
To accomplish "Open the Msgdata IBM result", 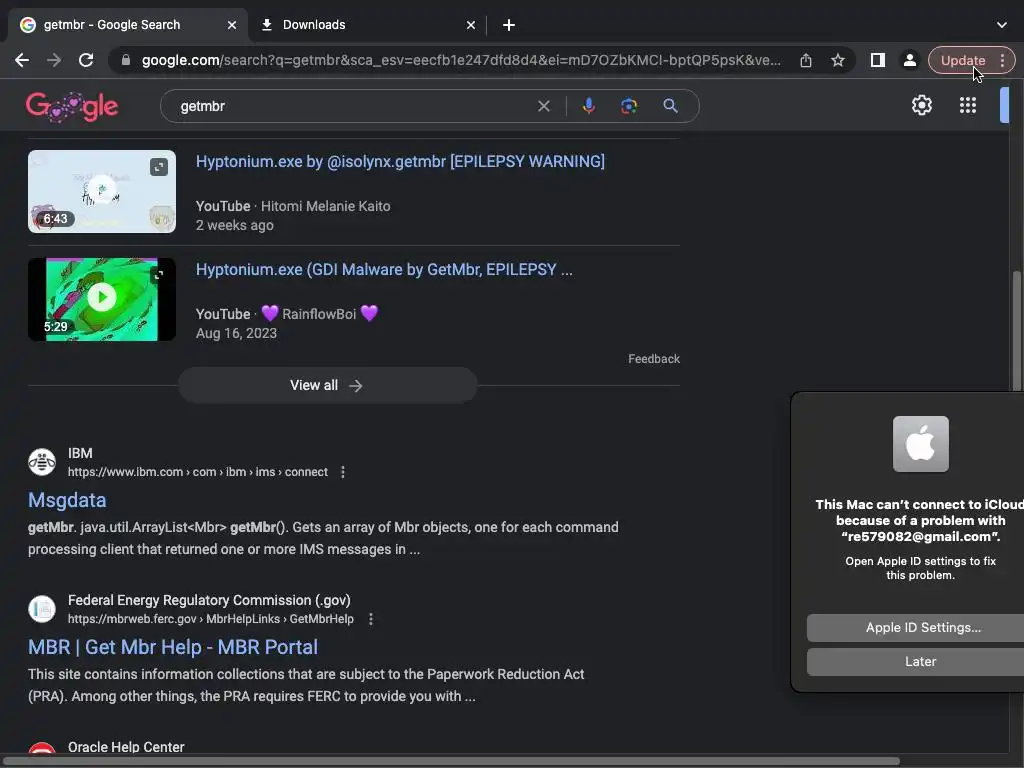I will point(67,500).
